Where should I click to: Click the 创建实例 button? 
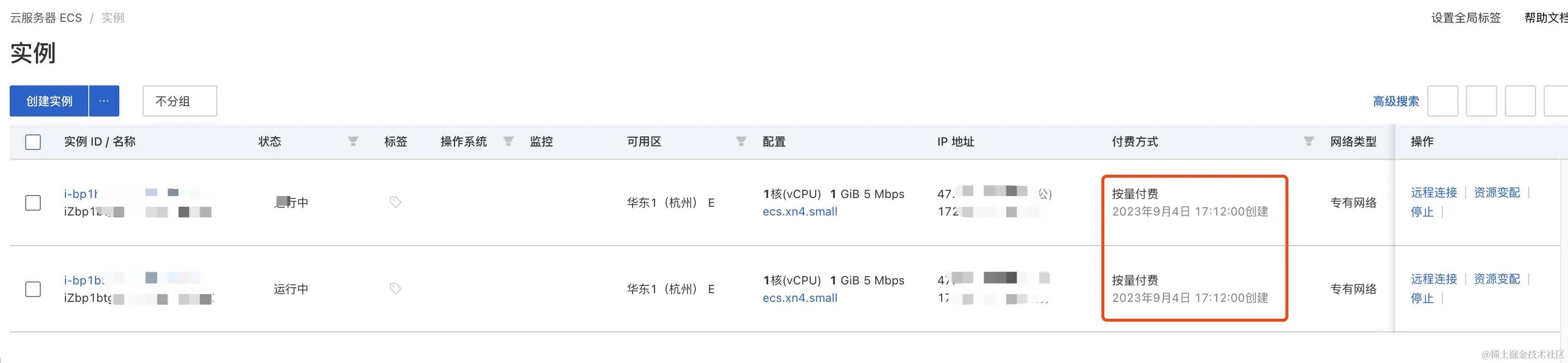49,101
